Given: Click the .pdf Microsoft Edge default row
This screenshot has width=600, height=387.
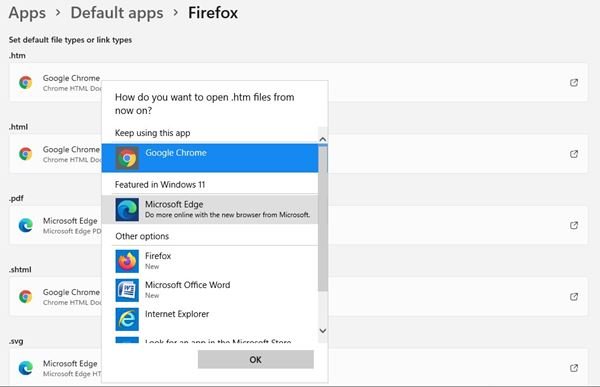Looking at the screenshot, I should click(x=298, y=225).
